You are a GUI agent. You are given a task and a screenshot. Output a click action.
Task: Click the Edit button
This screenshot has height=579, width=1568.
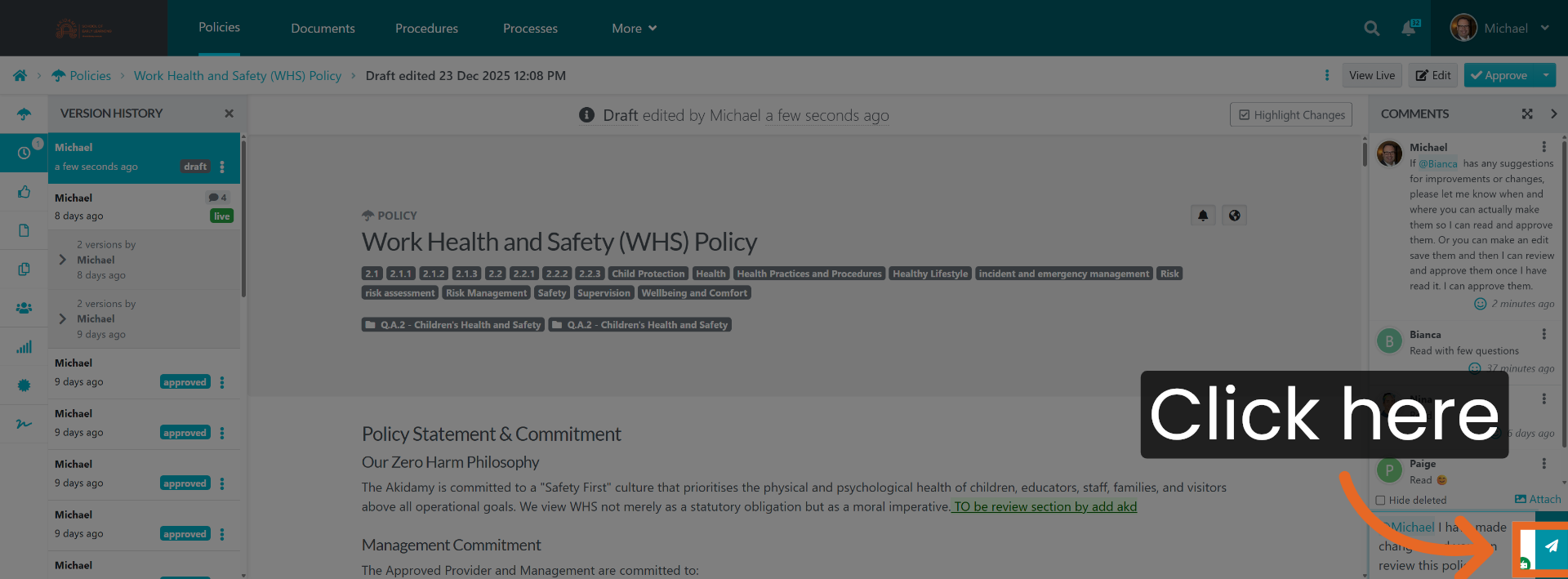click(1432, 75)
